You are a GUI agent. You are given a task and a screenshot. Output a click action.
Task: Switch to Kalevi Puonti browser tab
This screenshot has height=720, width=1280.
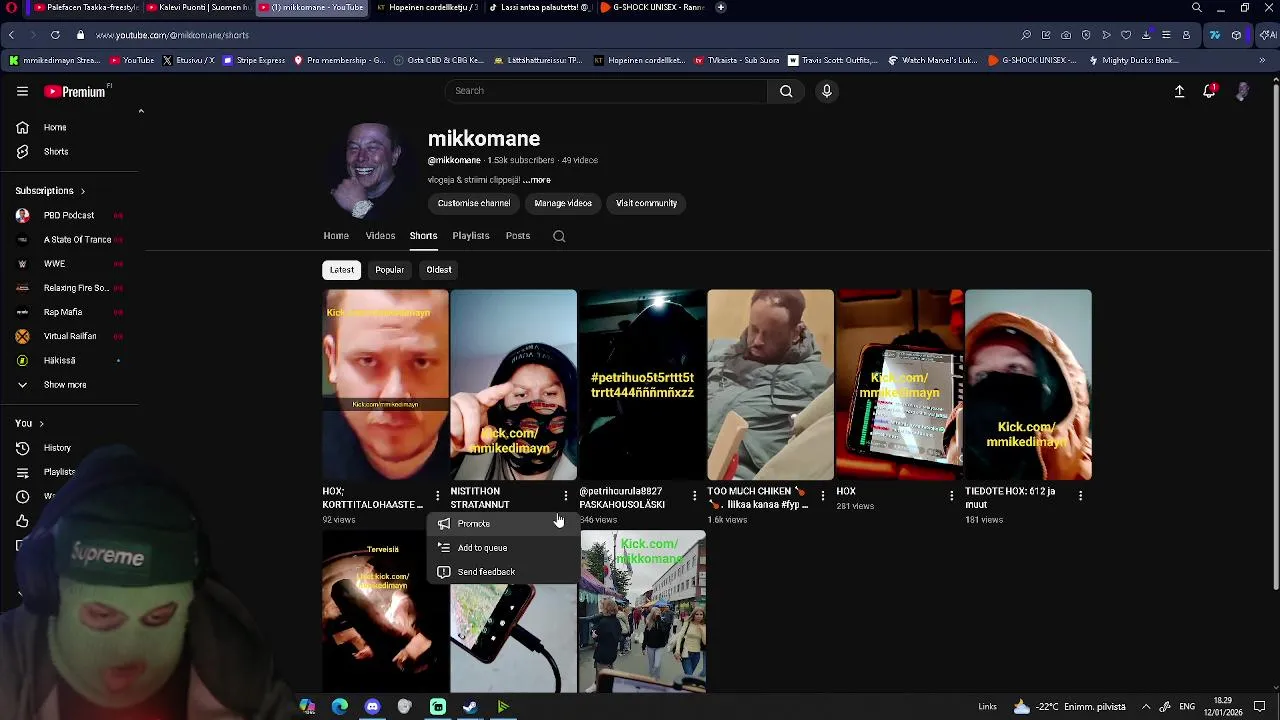pyautogui.click(x=198, y=7)
